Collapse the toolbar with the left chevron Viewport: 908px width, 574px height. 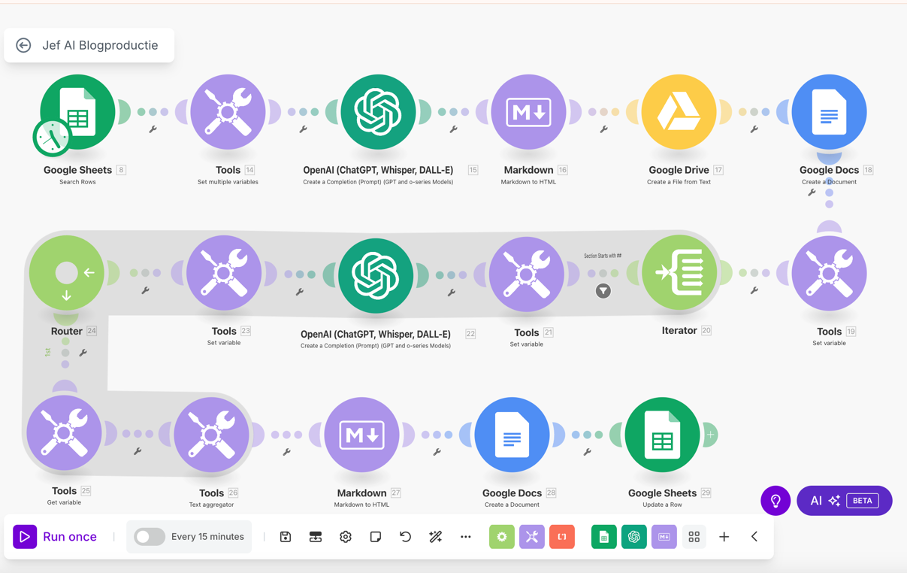(x=754, y=537)
